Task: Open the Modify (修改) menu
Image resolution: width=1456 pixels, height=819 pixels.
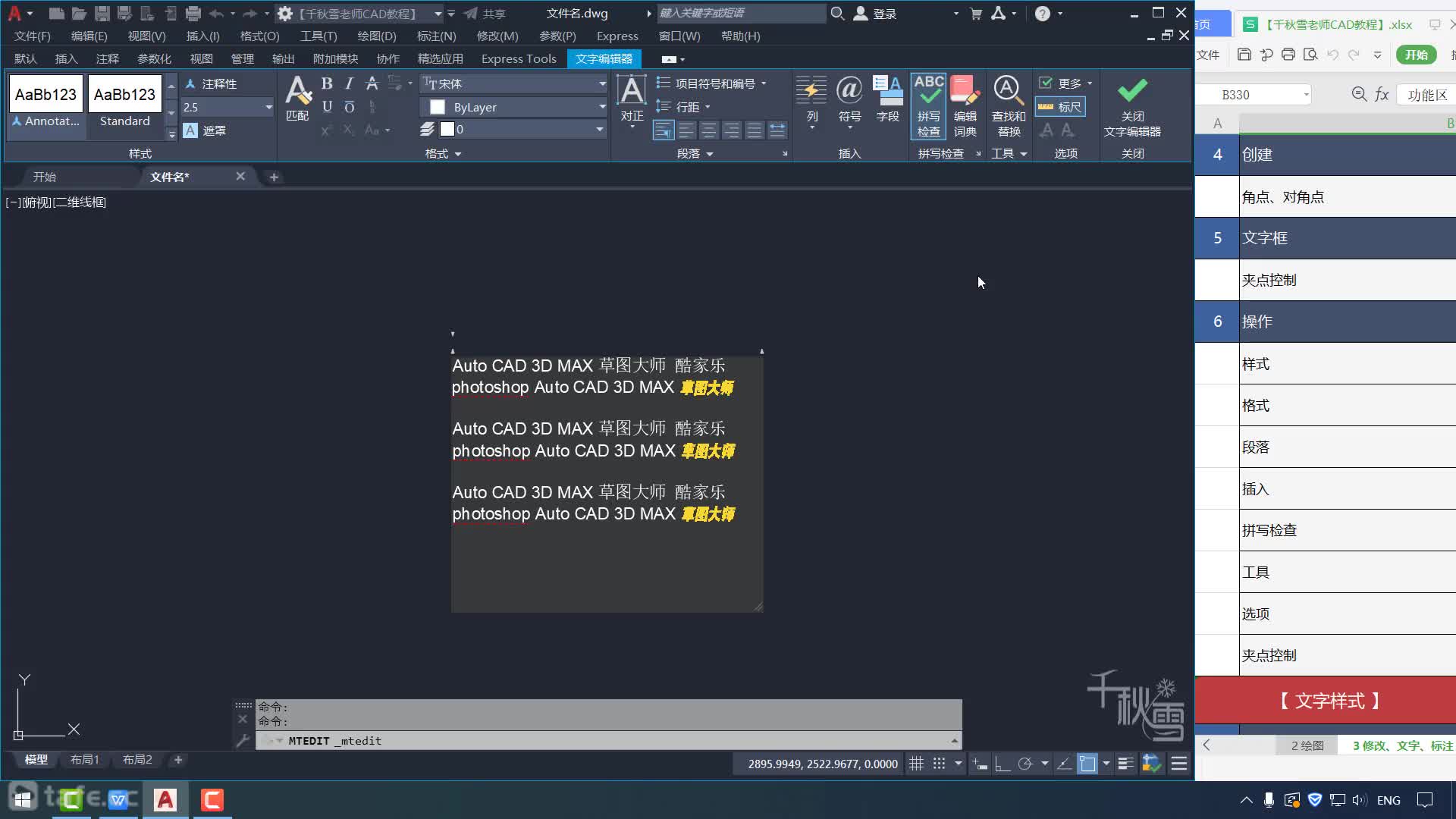Action: pyautogui.click(x=497, y=36)
